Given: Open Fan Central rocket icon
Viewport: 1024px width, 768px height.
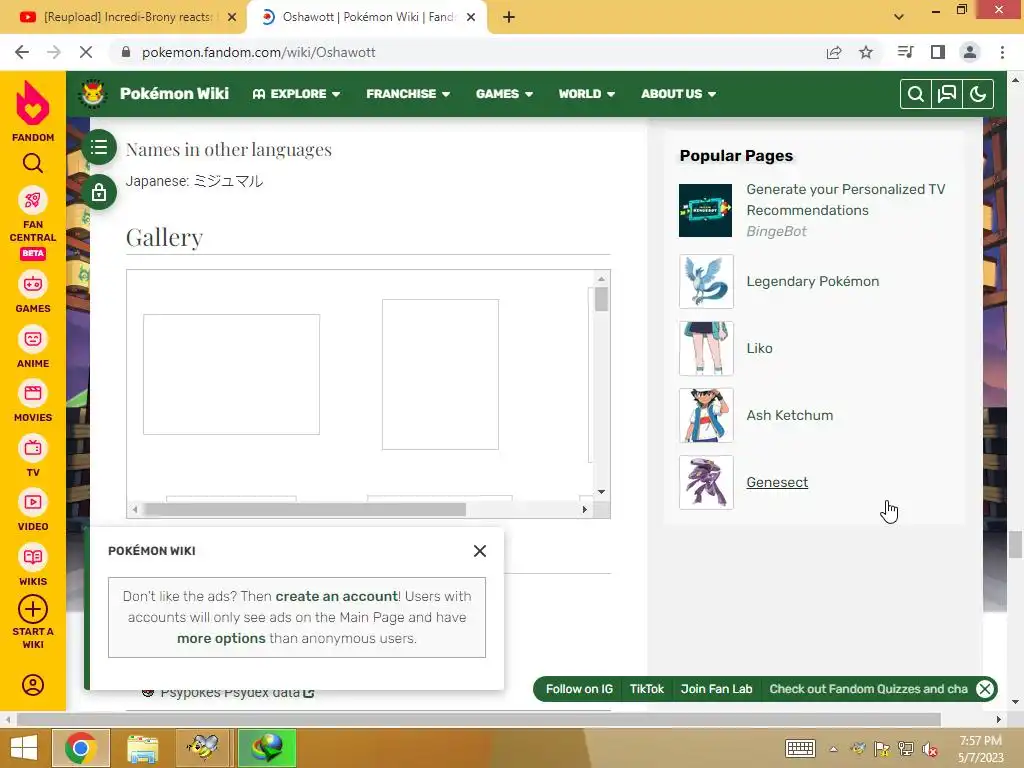Looking at the screenshot, I should point(33,200).
